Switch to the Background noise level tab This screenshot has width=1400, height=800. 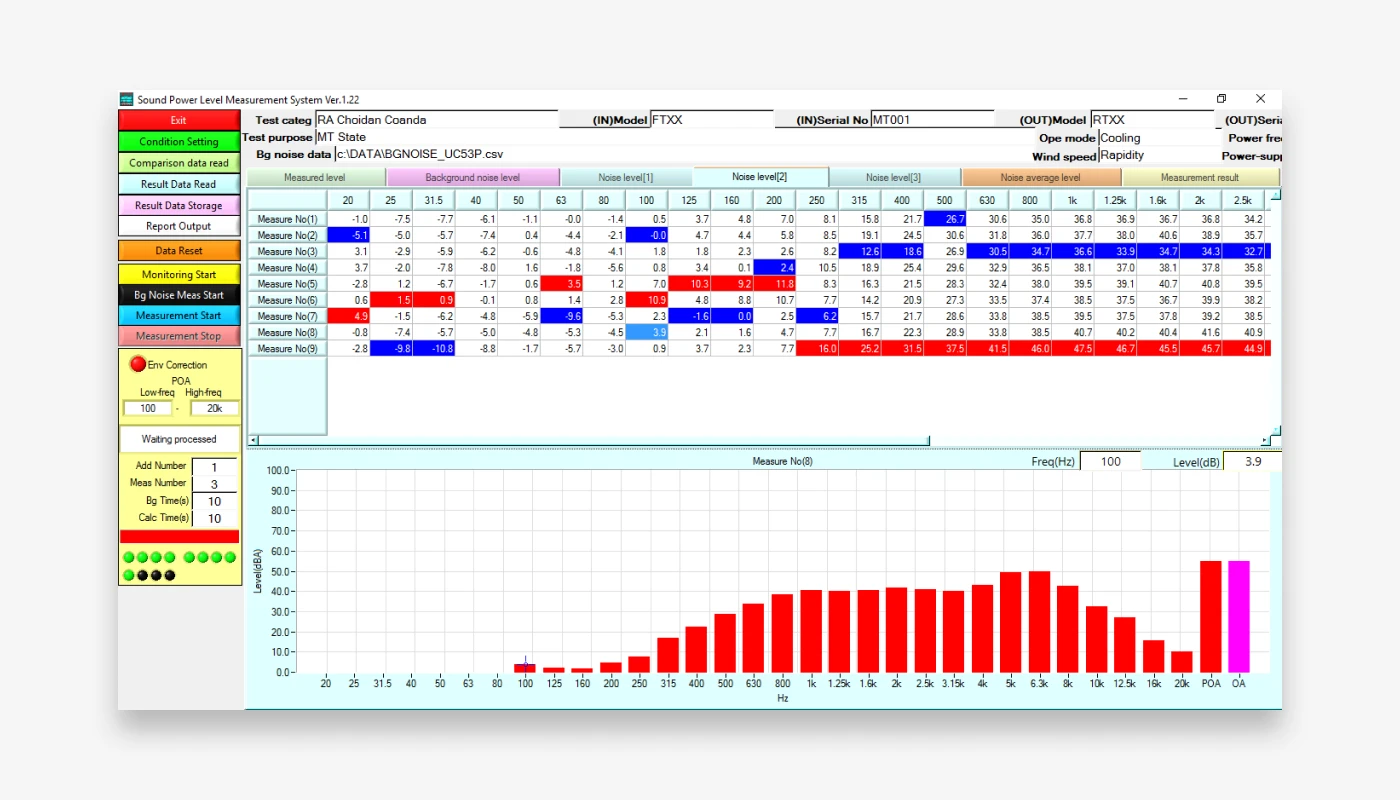coord(472,178)
